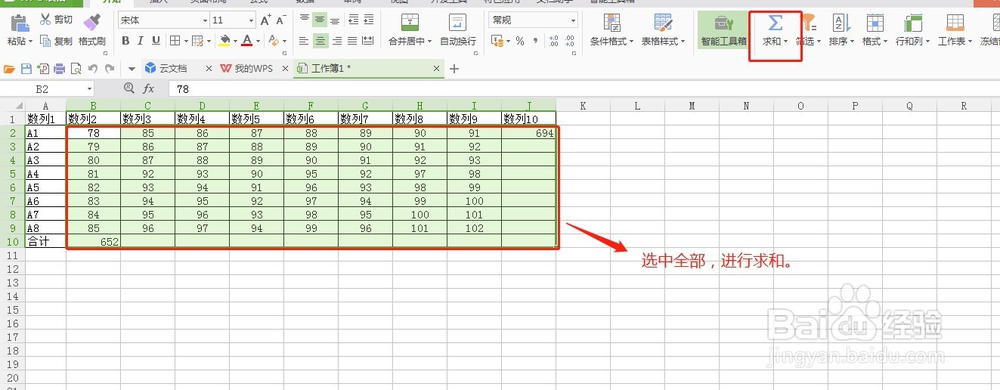Click the Merge and Center (合并居中) icon

(410, 23)
